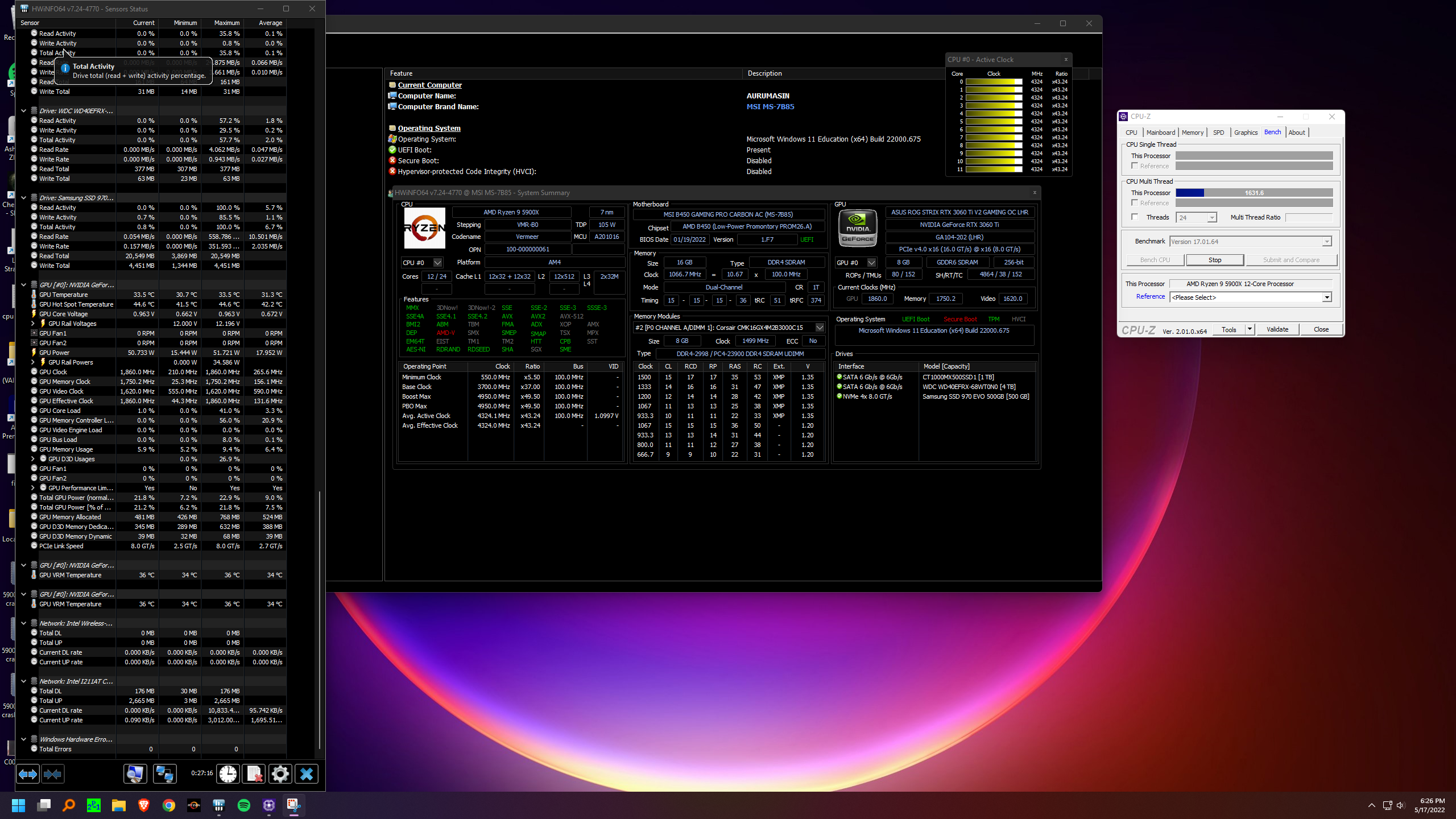Open Task View in the taskbar

point(44,805)
